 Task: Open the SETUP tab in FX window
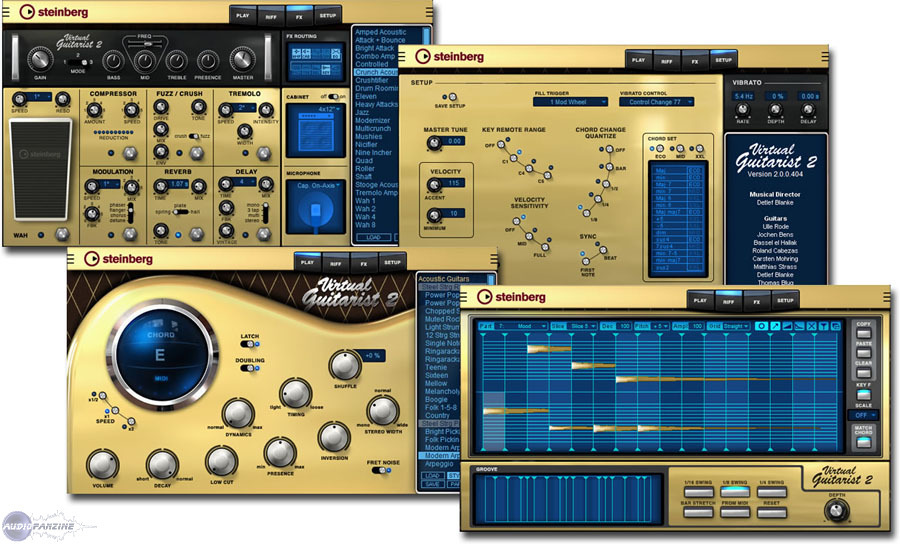(328, 15)
